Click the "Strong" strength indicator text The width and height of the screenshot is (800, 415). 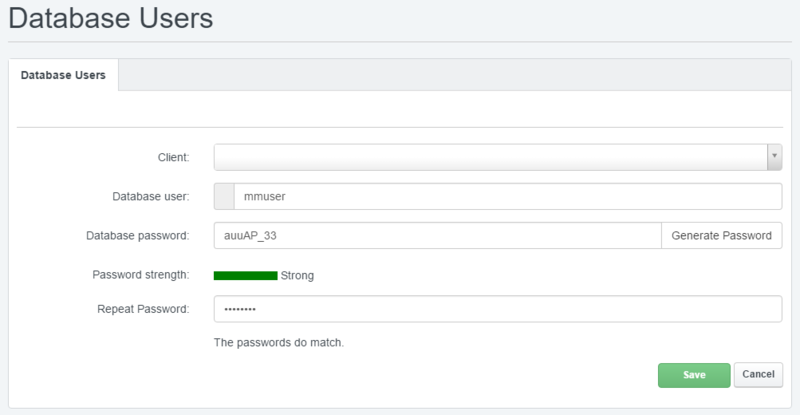pos(297,275)
